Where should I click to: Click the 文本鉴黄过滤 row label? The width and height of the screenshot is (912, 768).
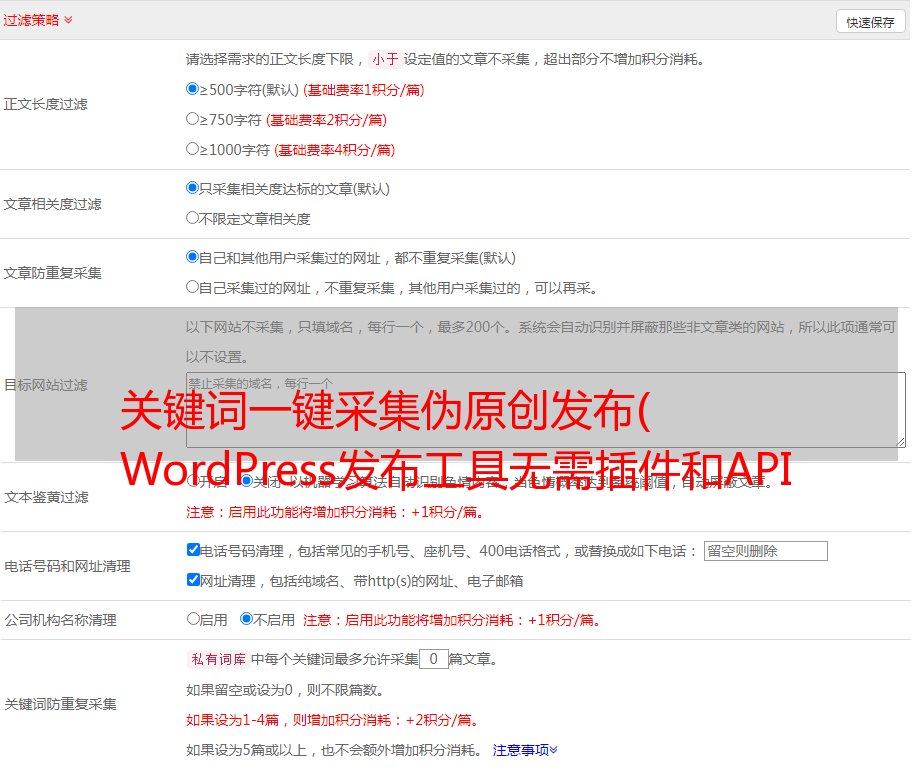point(47,498)
